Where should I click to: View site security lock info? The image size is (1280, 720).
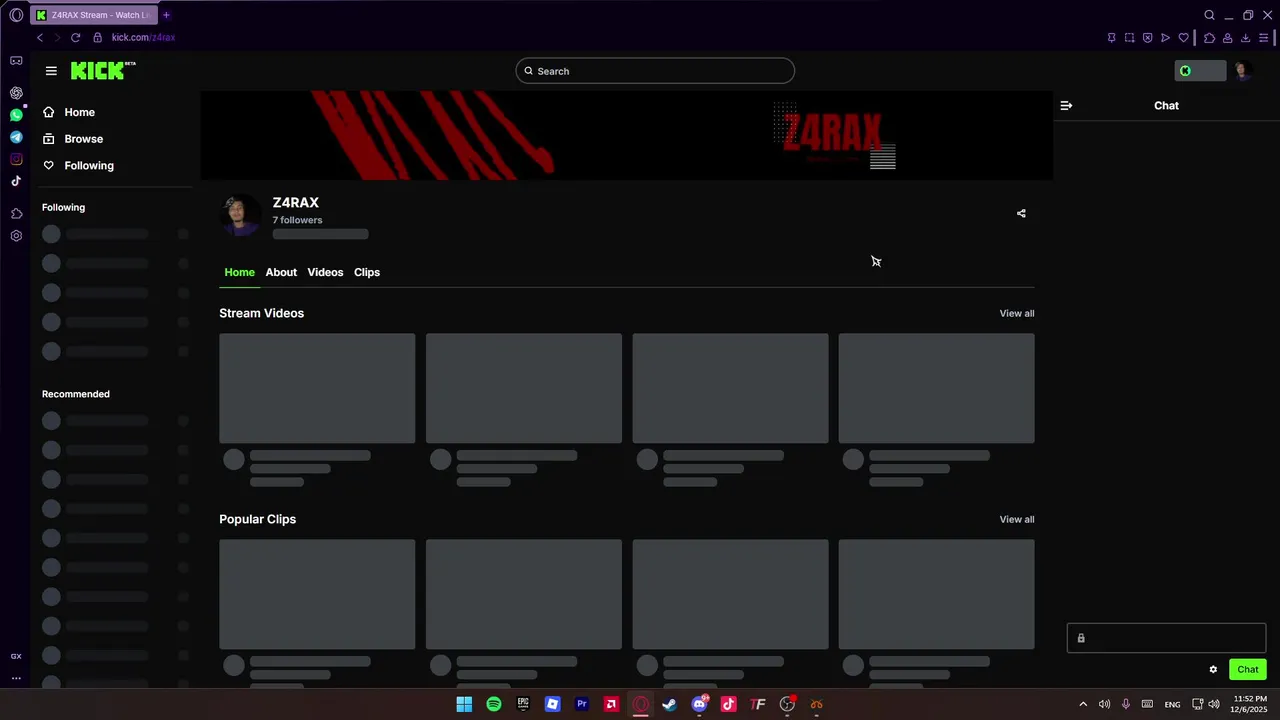[97, 37]
